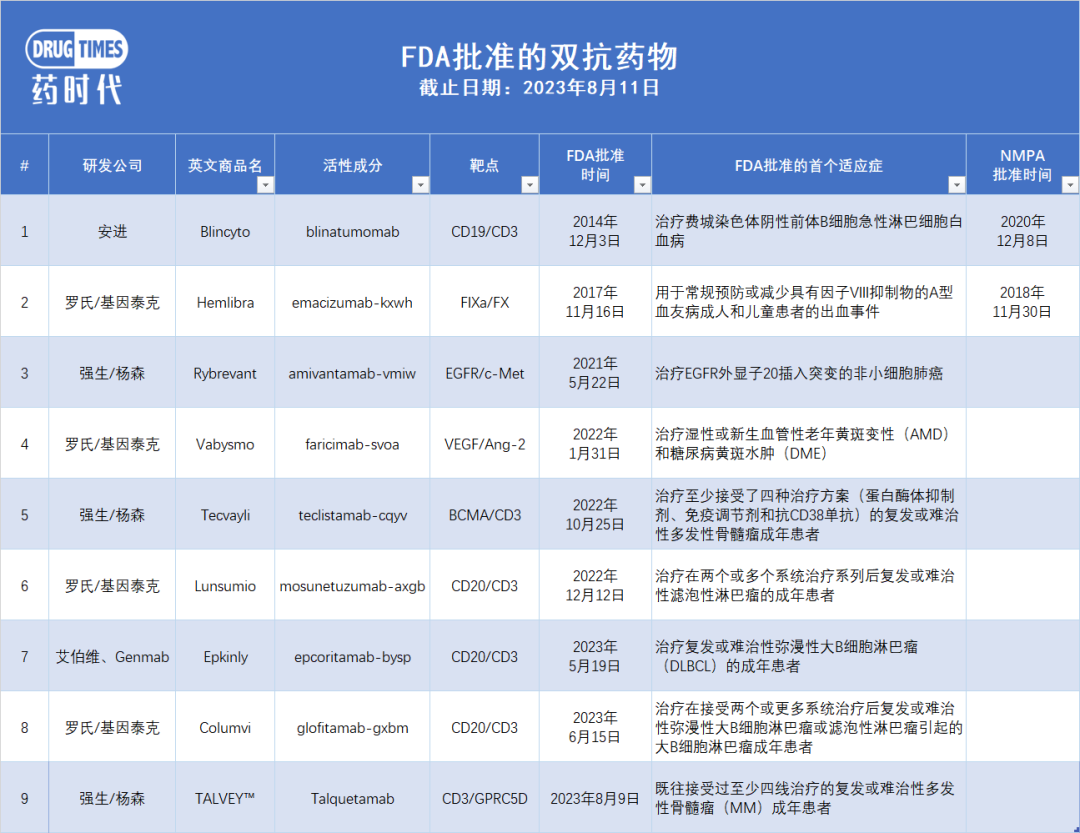The height and width of the screenshot is (833, 1080).
Task: Select the 2022年10月25日 date cell
Action: click(595, 515)
